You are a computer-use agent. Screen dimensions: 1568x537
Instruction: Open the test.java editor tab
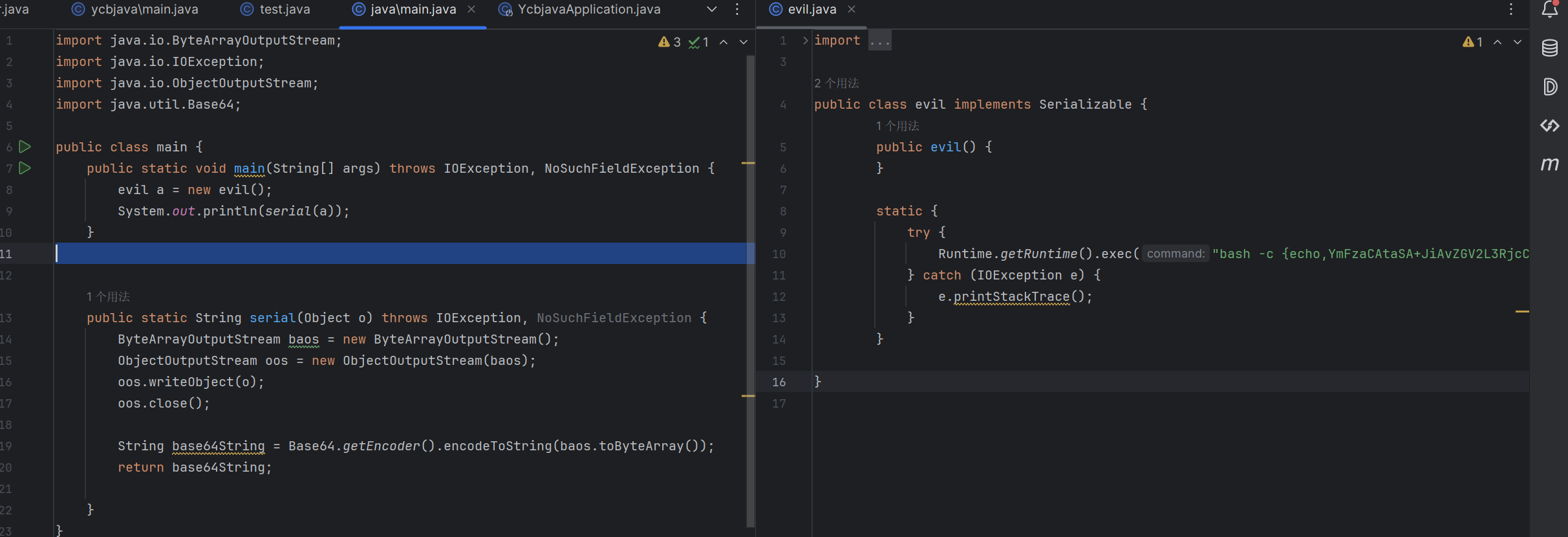(275, 10)
